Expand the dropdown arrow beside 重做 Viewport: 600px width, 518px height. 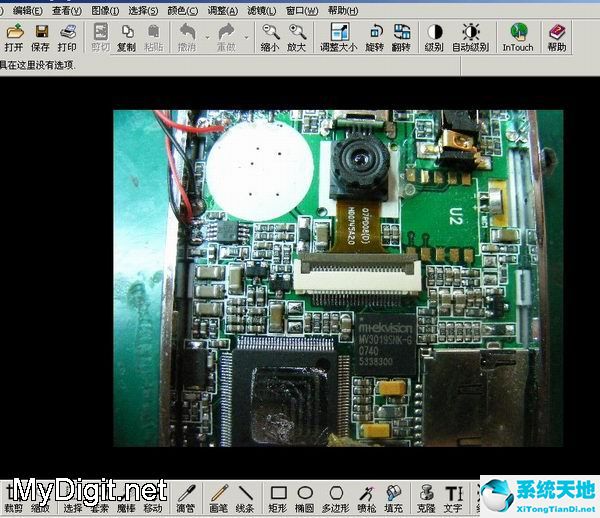pos(246,37)
